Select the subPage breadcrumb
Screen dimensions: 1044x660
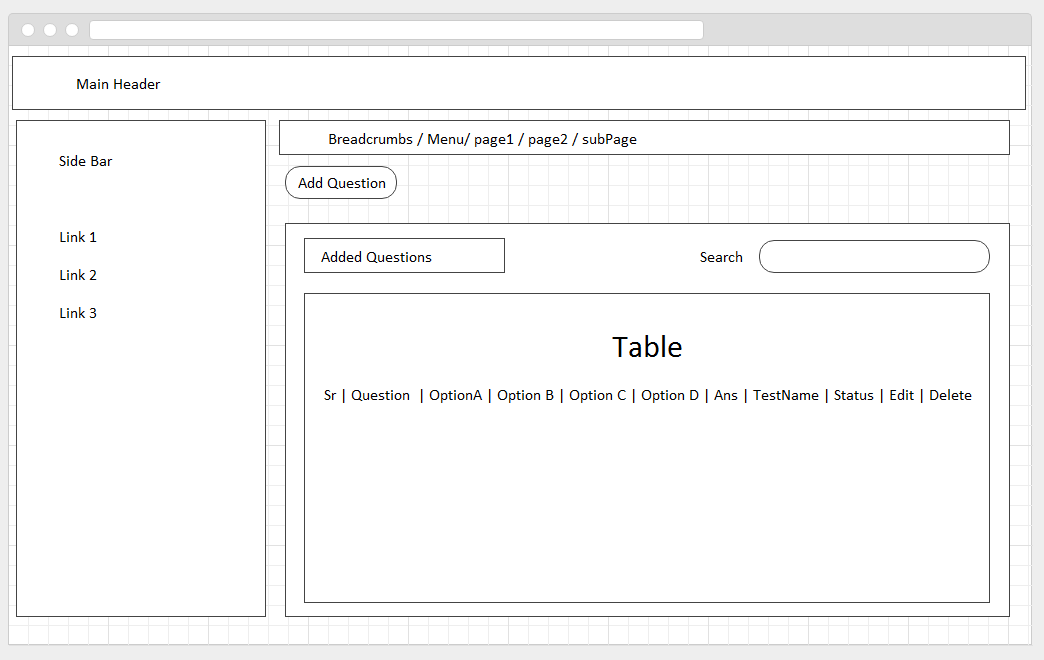(x=609, y=139)
